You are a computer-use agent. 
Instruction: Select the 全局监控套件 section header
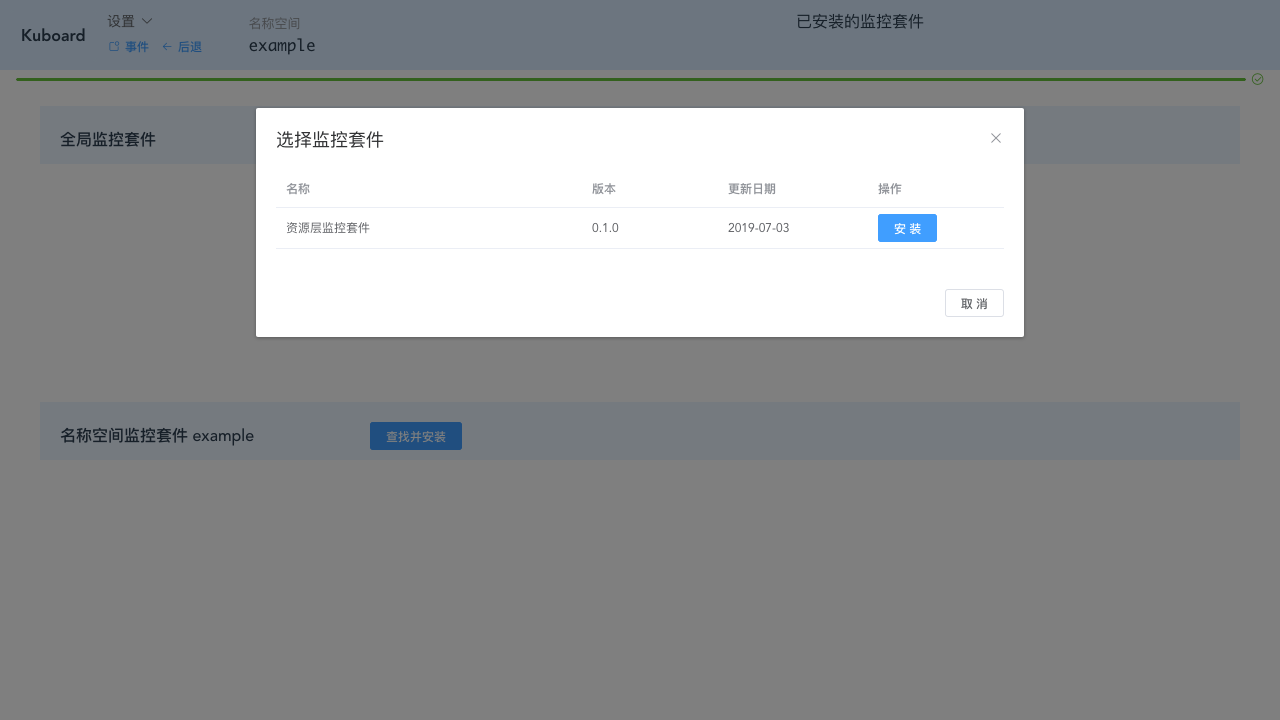(108, 139)
